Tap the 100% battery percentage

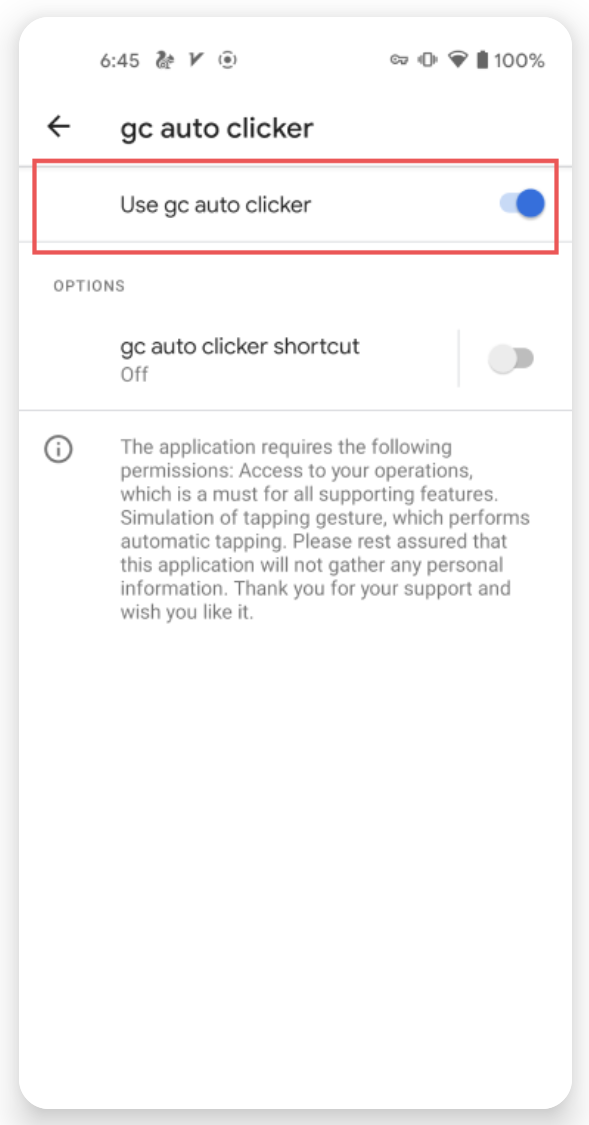[519, 61]
